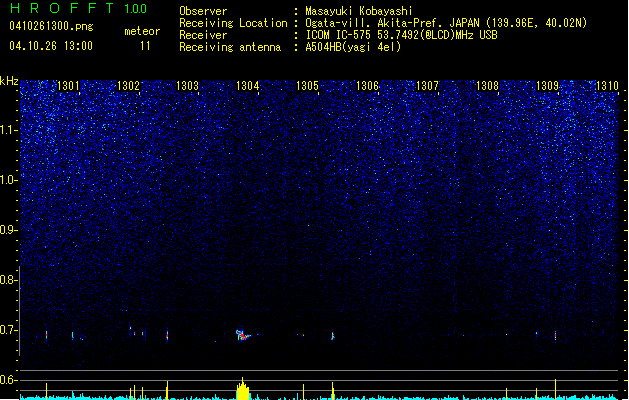
Task: Click the large meteor echo near 1304
Action: [243, 335]
